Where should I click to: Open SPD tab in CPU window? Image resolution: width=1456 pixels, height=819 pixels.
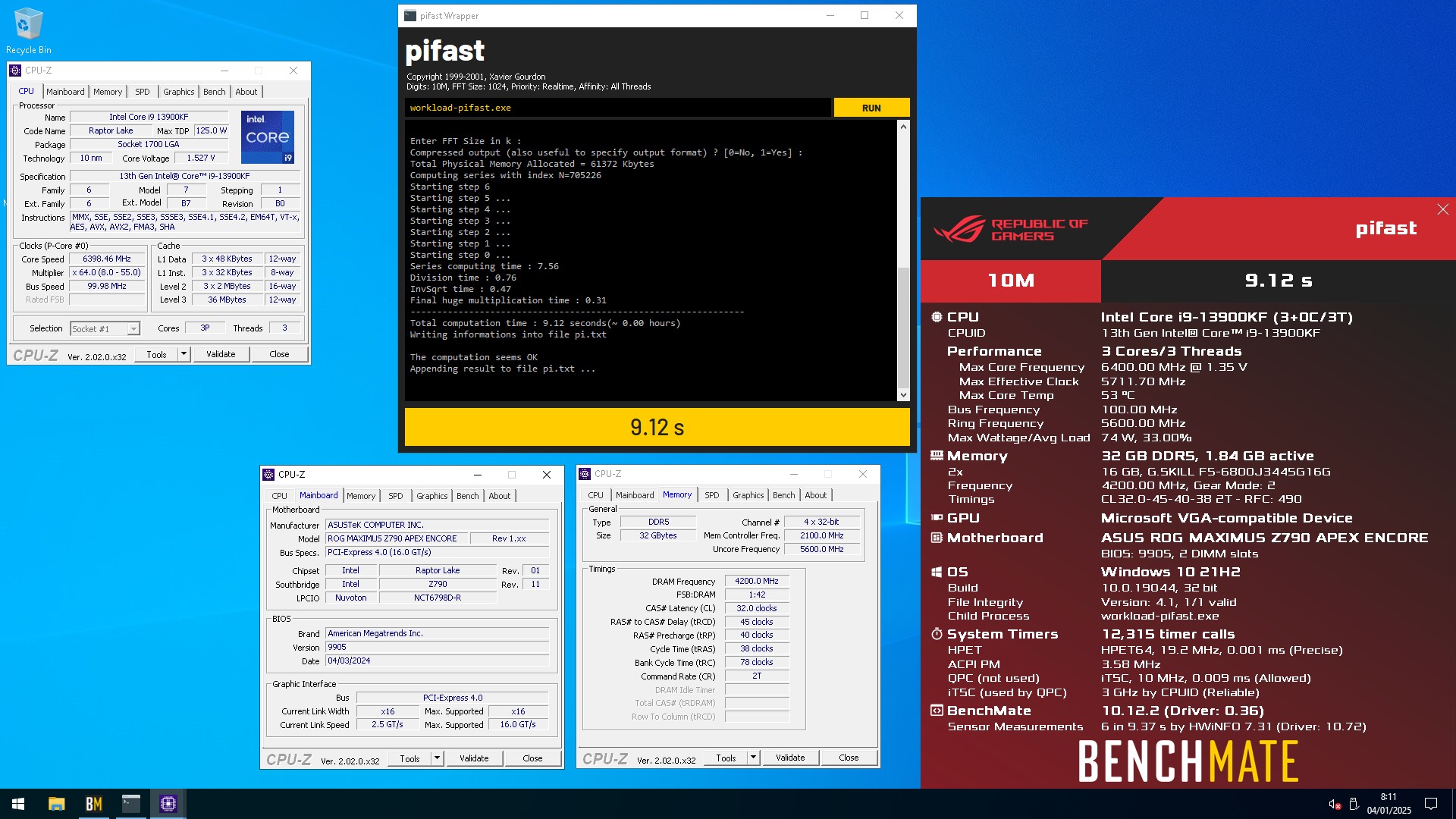click(143, 92)
